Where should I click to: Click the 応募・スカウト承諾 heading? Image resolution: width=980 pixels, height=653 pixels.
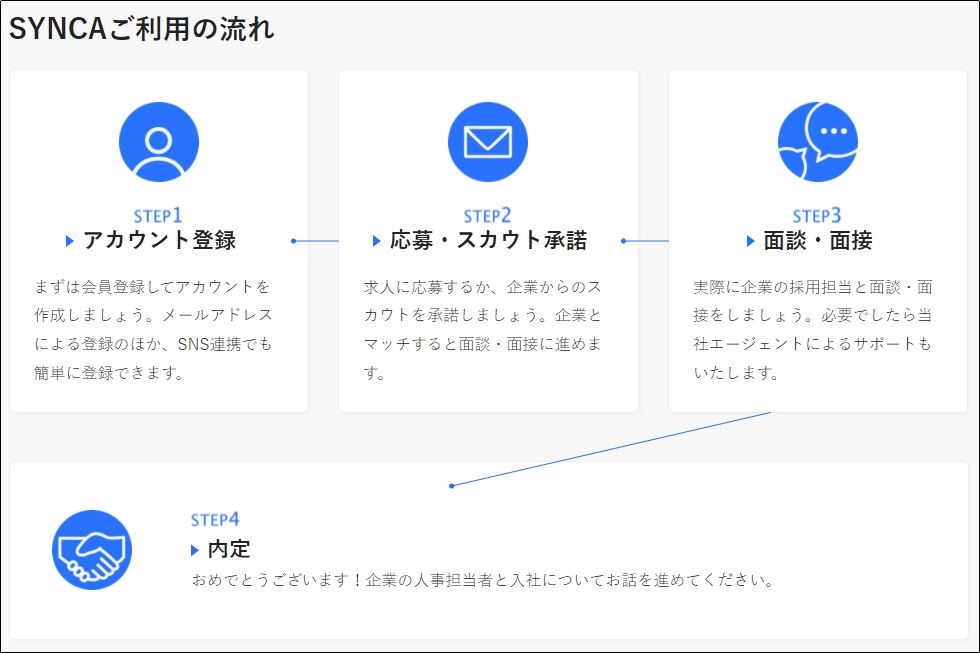point(489,240)
